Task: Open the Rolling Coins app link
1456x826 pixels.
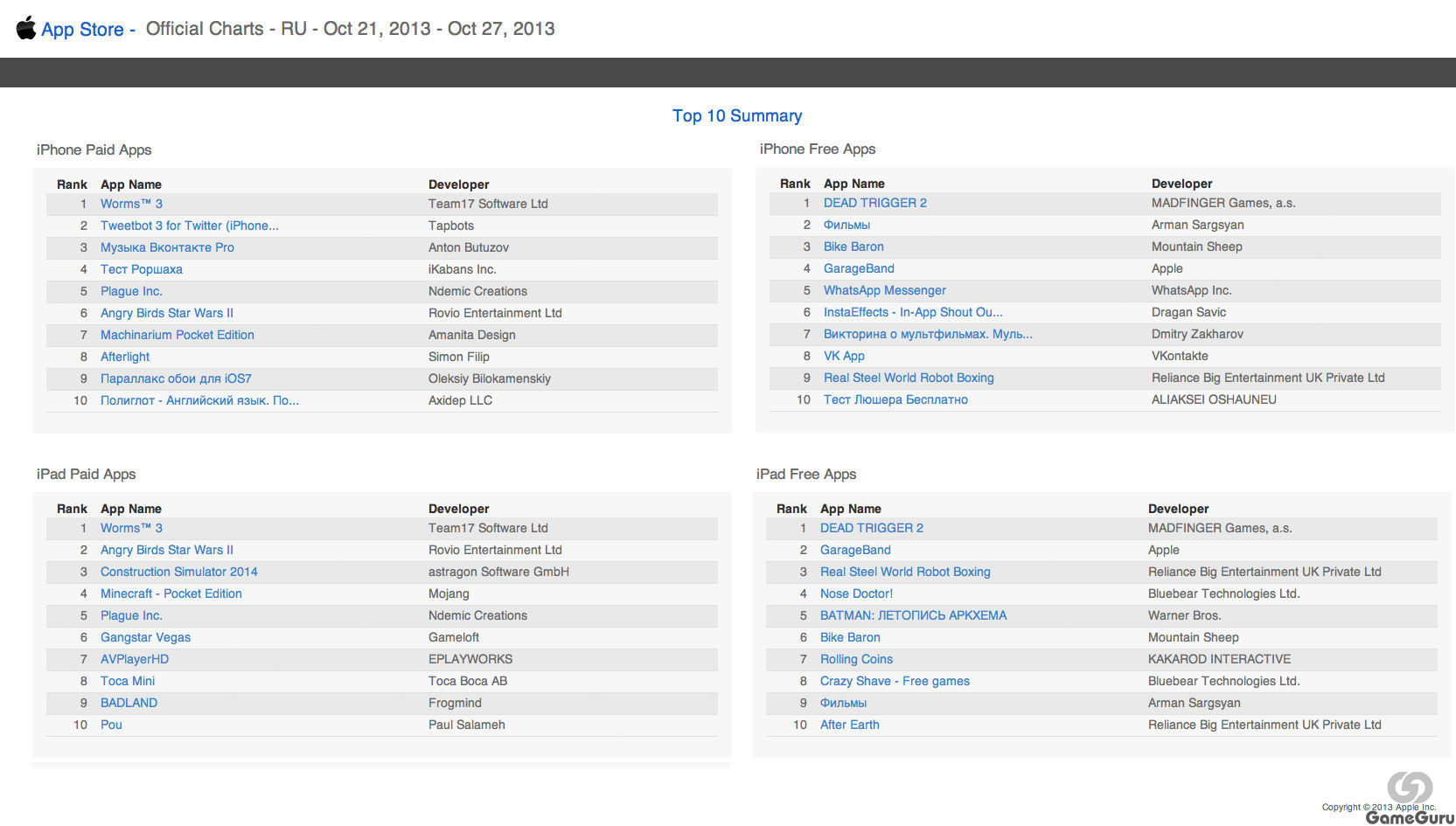Action: (856, 659)
